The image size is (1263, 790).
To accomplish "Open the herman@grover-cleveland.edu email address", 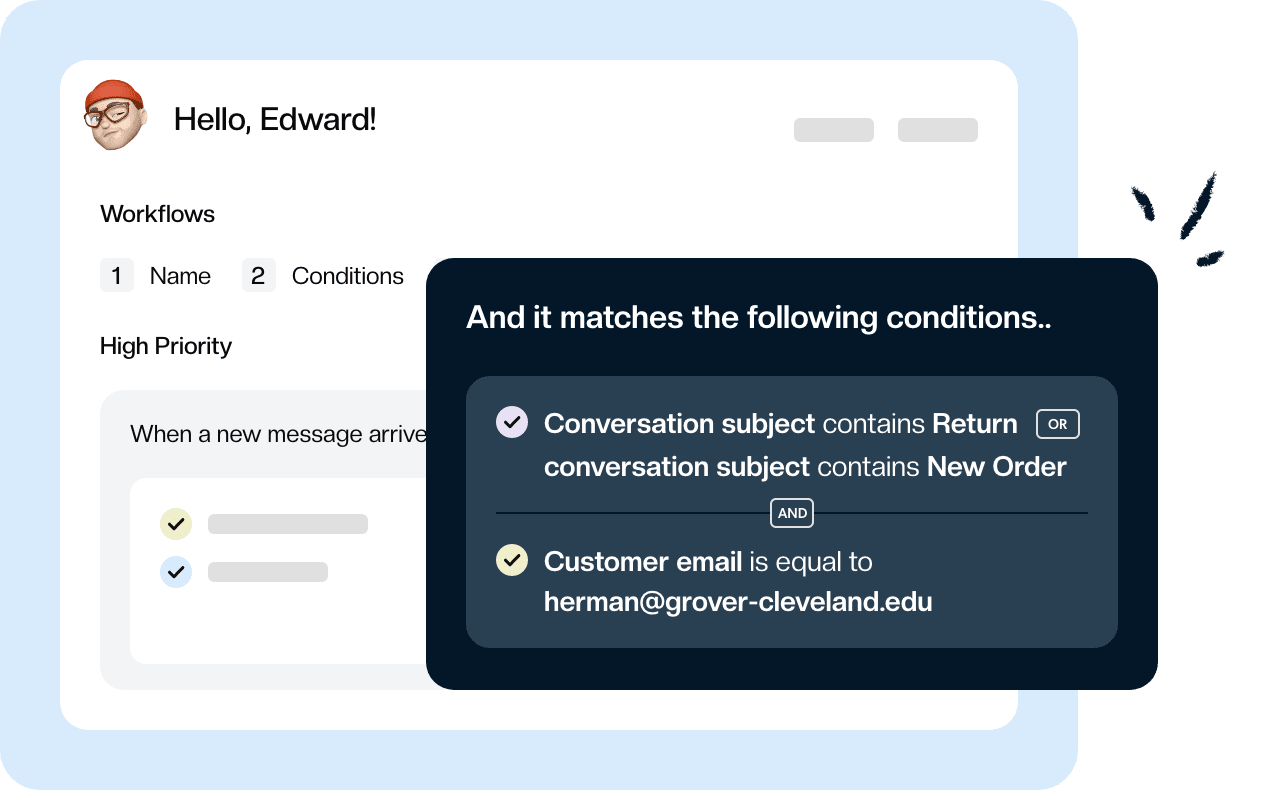I will (738, 602).
